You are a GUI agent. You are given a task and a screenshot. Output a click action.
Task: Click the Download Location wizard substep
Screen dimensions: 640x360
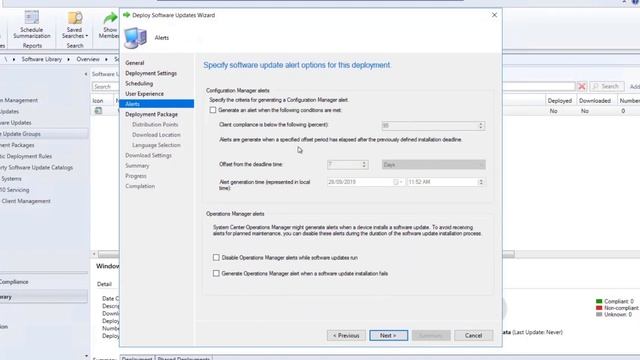(156, 135)
